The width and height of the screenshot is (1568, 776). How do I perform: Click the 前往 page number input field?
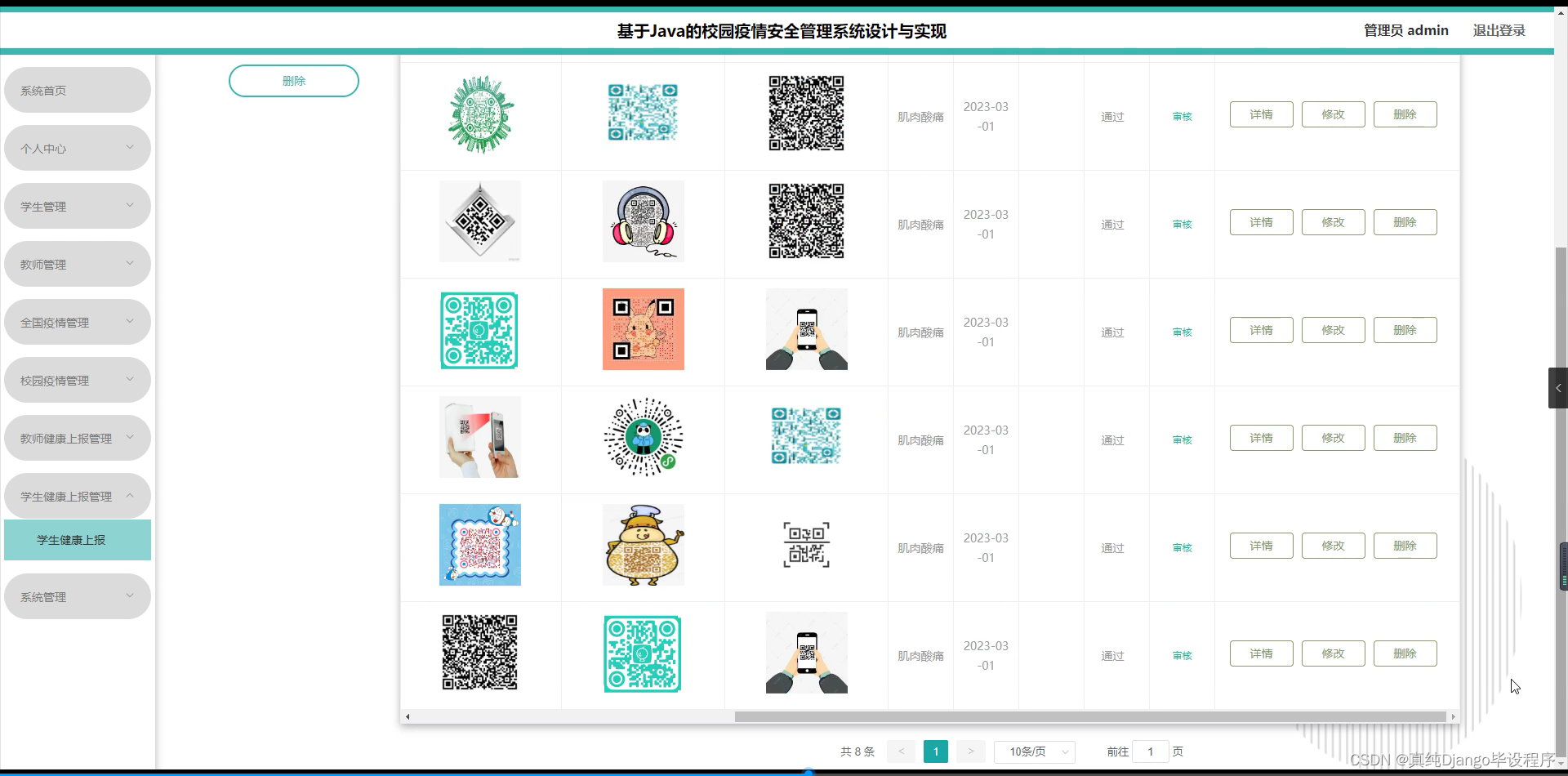[x=1151, y=751]
